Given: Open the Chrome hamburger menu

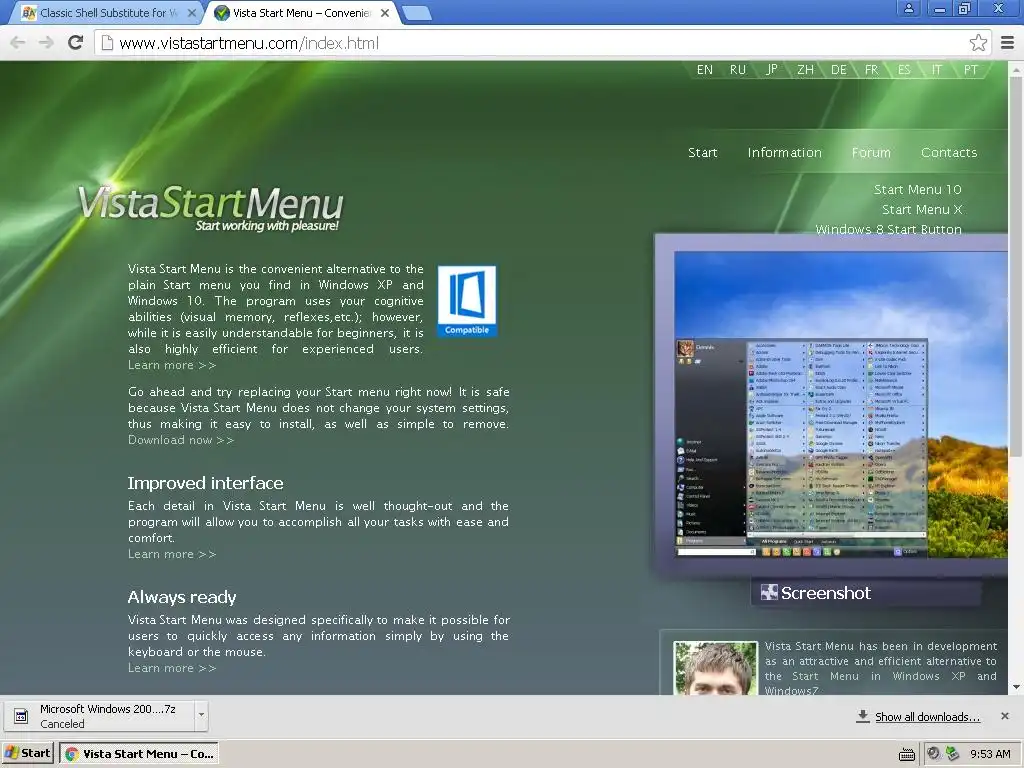Looking at the screenshot, I should point(1008,43).
